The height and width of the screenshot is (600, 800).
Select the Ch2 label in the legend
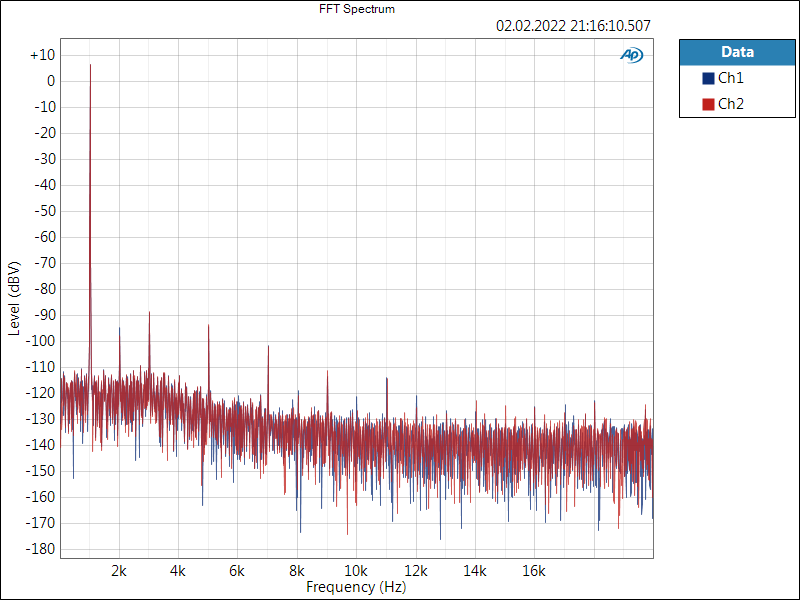pos(730,104)
